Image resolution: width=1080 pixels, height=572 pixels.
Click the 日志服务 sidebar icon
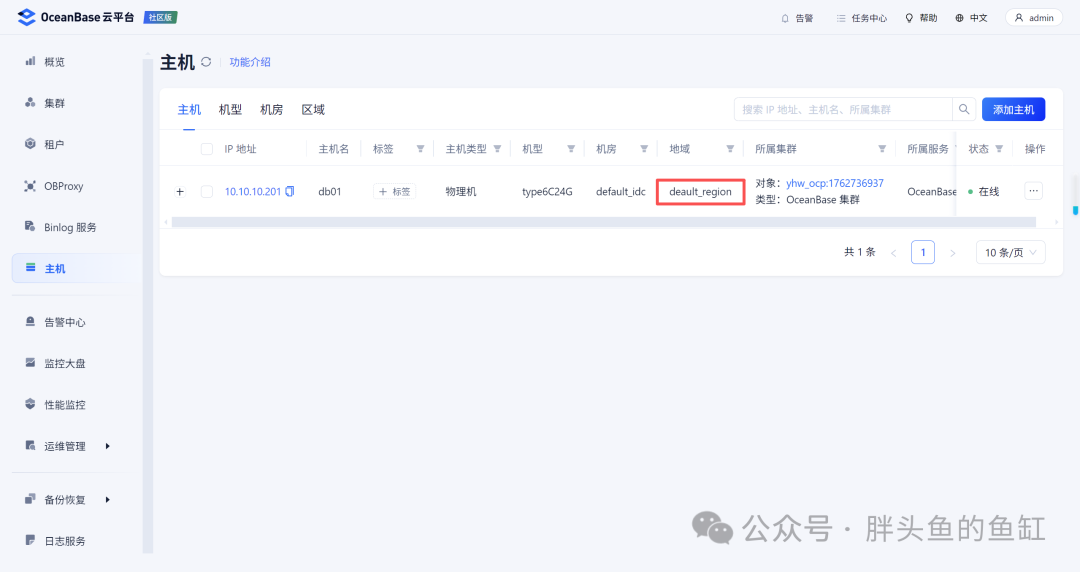30,540
